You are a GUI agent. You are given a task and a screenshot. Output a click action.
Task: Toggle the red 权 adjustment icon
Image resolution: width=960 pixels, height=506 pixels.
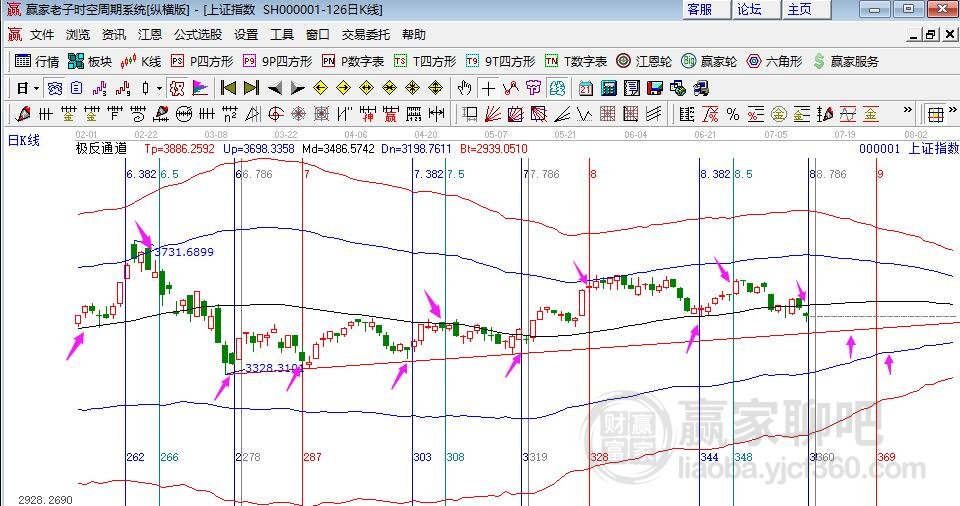[178, 88]
